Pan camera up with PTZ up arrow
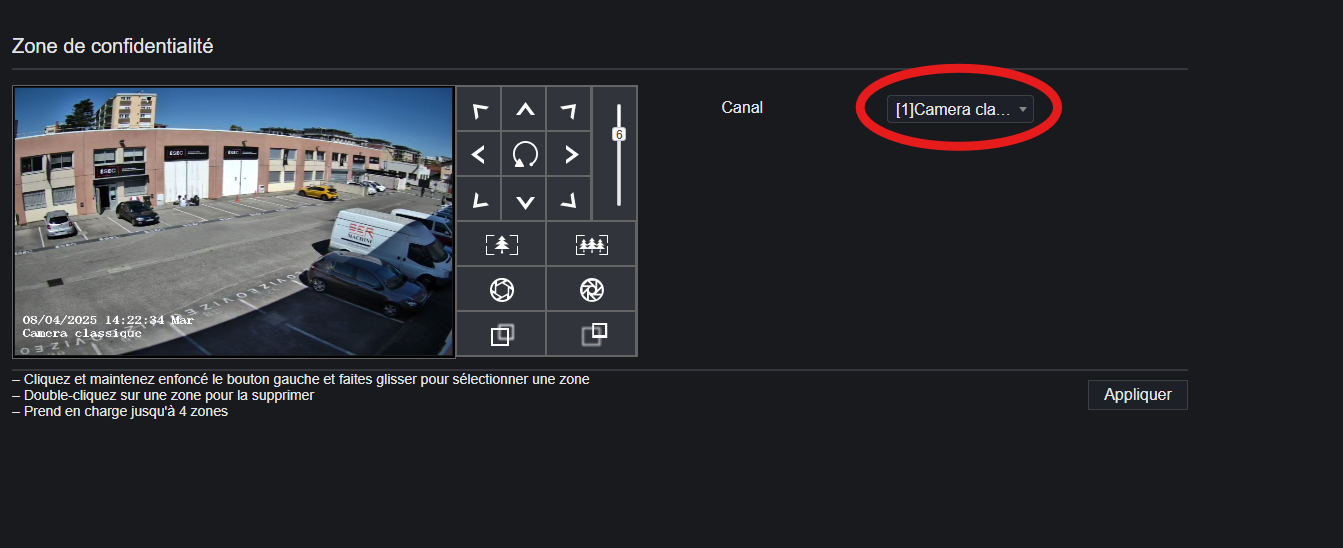 click(524, 109)
